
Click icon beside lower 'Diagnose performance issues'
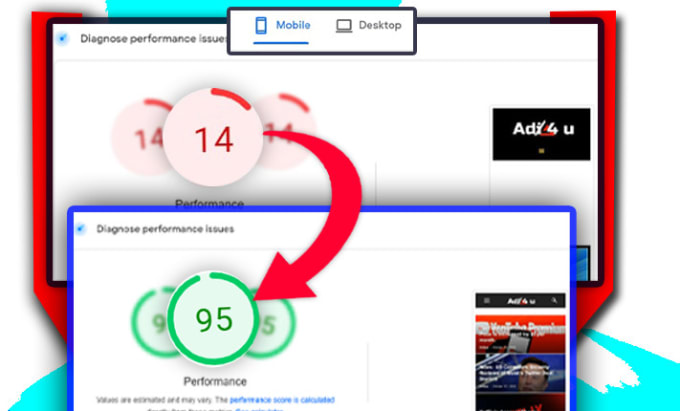coord(81,228)
